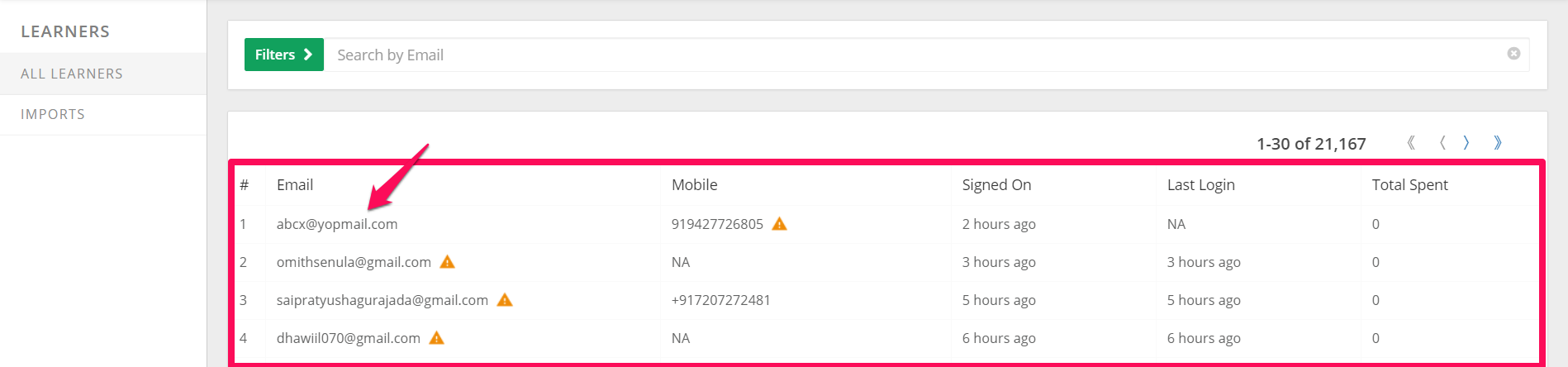Click warning icon next to dhawiil070@gmail.com
The image size is (1568, 367).
(437, 337)
